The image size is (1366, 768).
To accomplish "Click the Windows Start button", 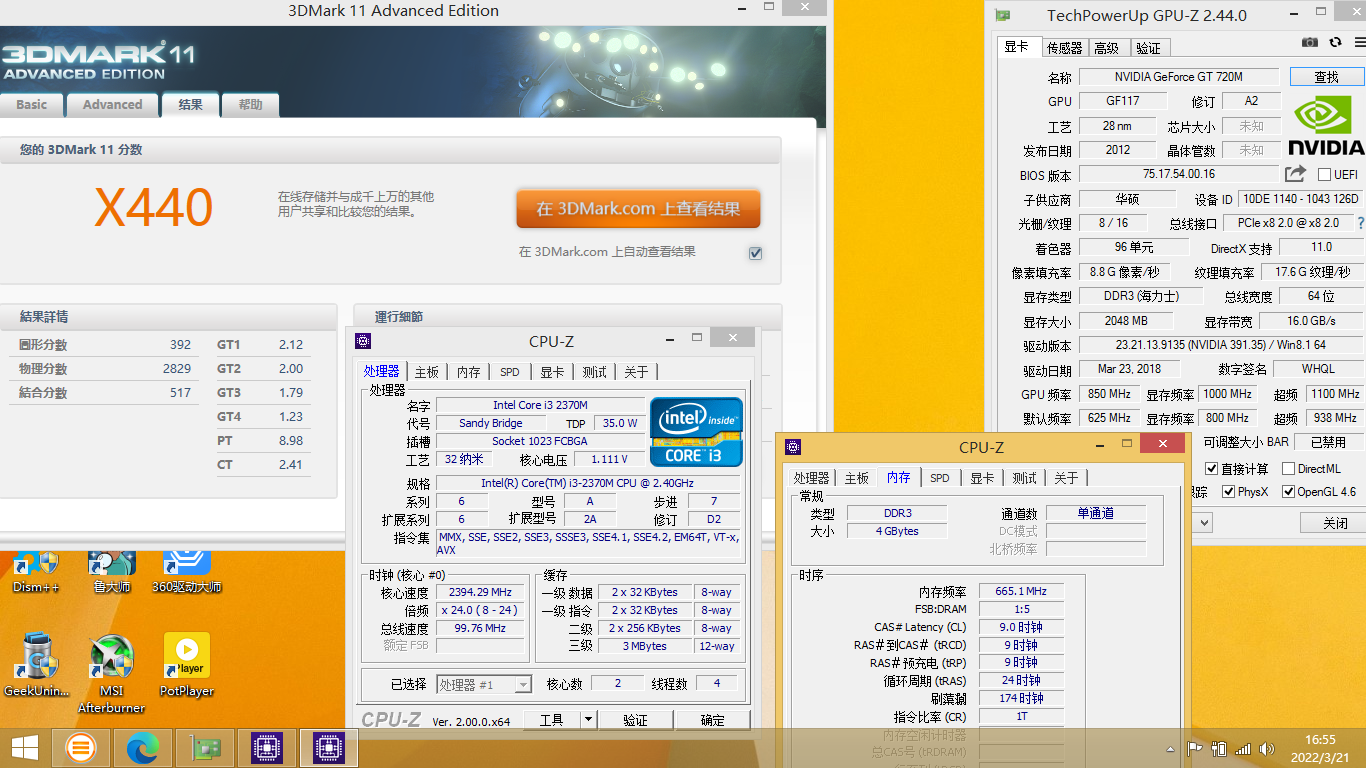I will pos(25,747).
